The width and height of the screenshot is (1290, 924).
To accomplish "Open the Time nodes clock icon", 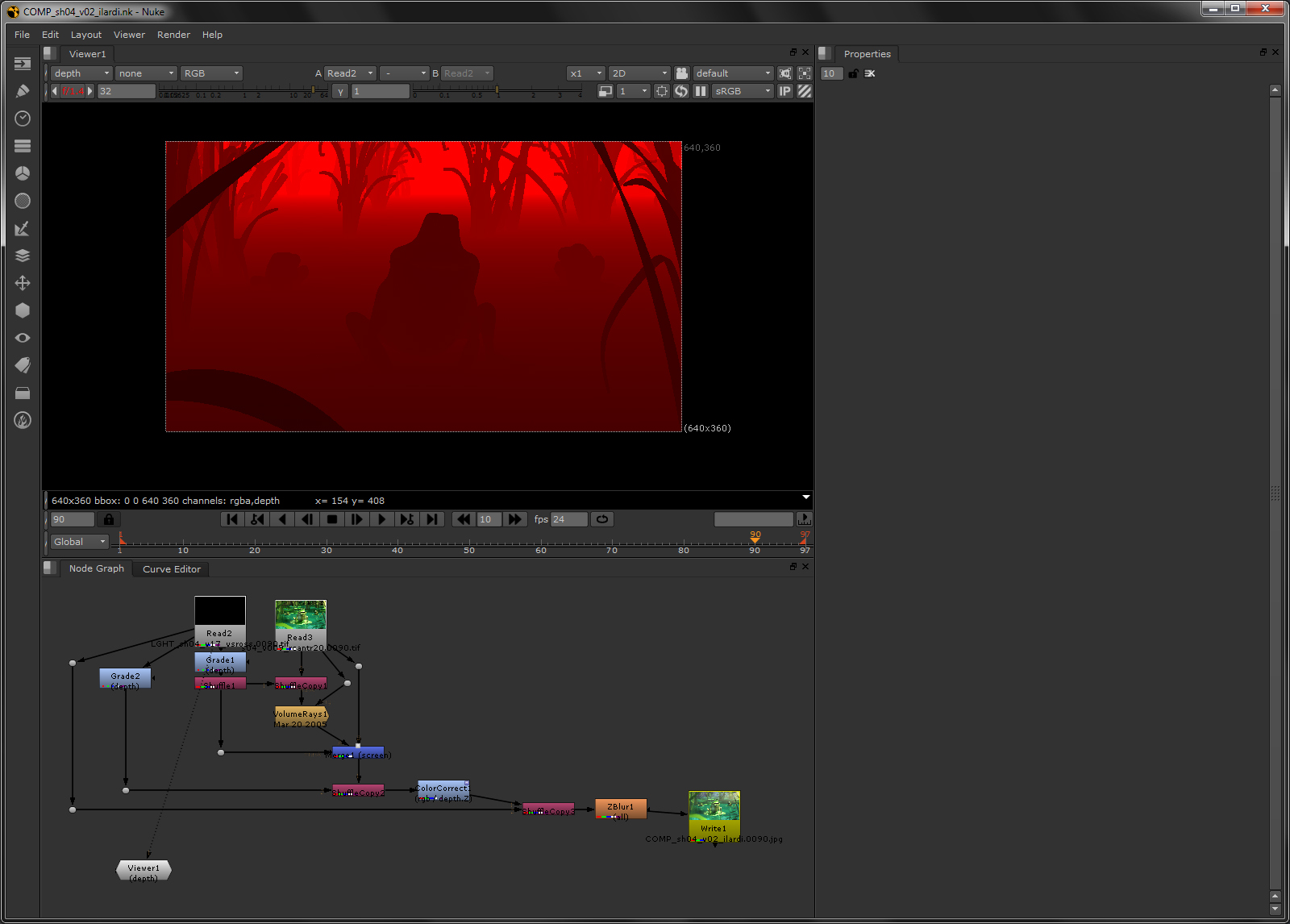I will pyautogui.click(x=23, y=119).
